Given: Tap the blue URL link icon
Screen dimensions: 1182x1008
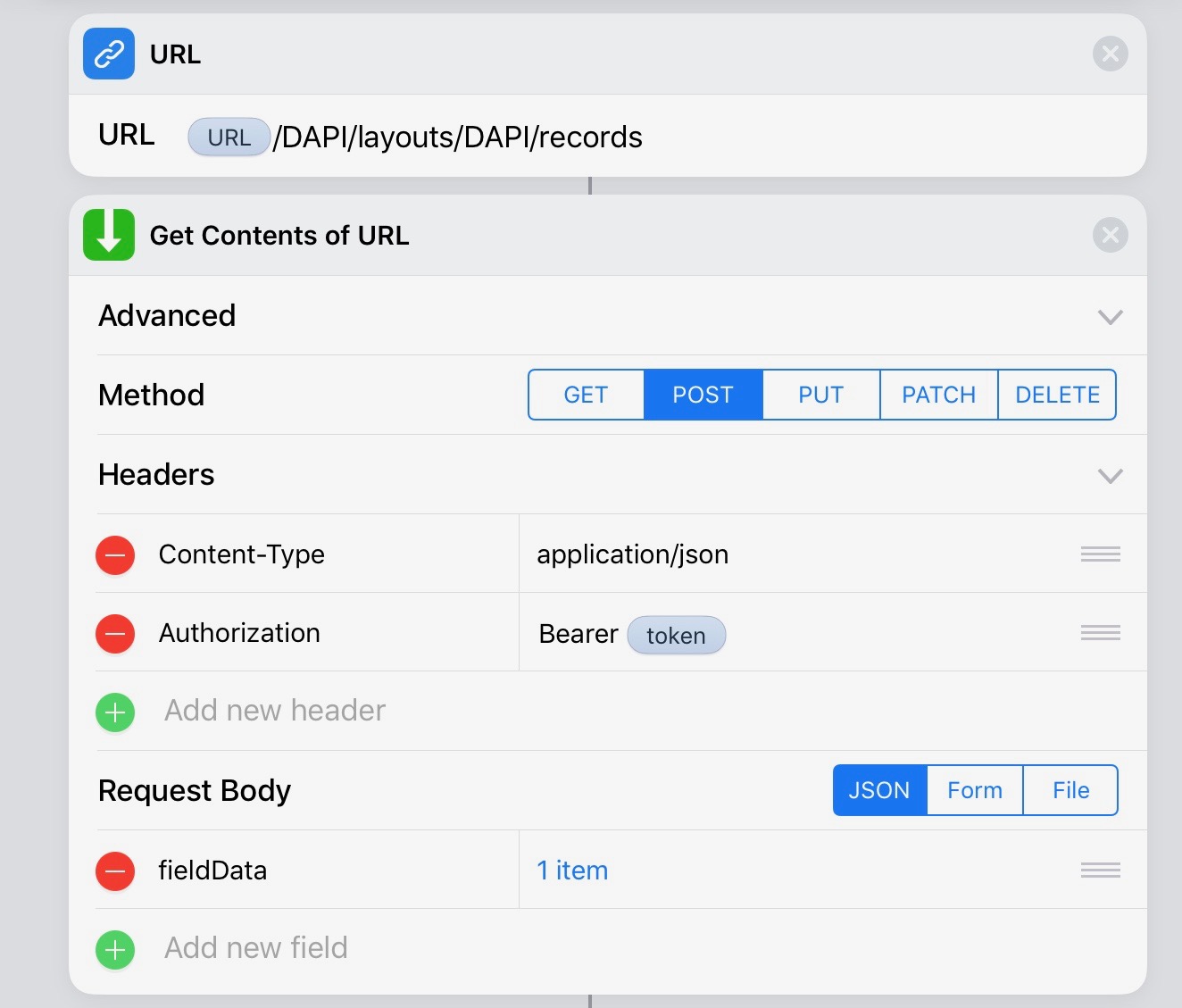Looking at the screenshot, I should (109, 54).
